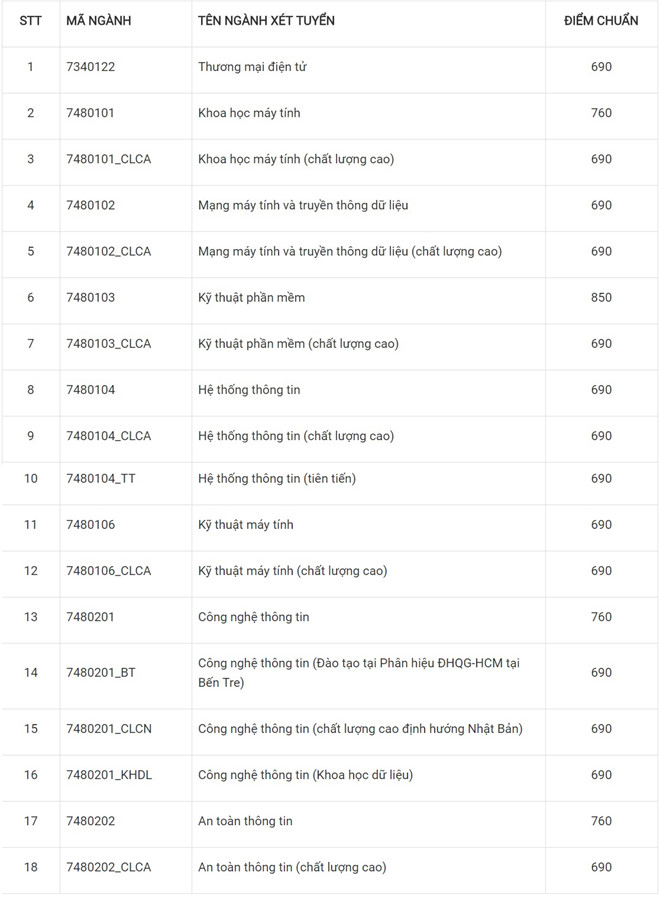Viewport: 660px width, 898px height.
Task: Select the Thương mại điện tử row
Action: [x=252, y=67]
